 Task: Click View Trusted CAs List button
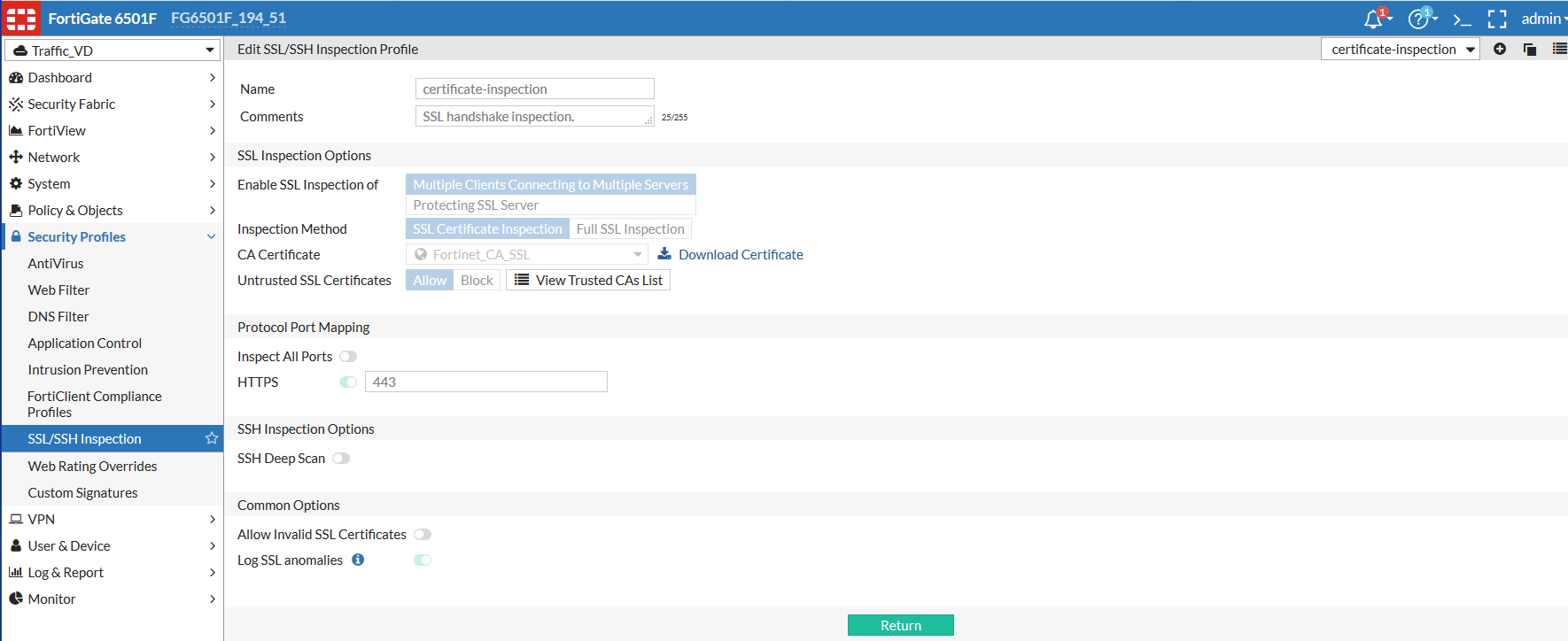click(x=588, y=281)
